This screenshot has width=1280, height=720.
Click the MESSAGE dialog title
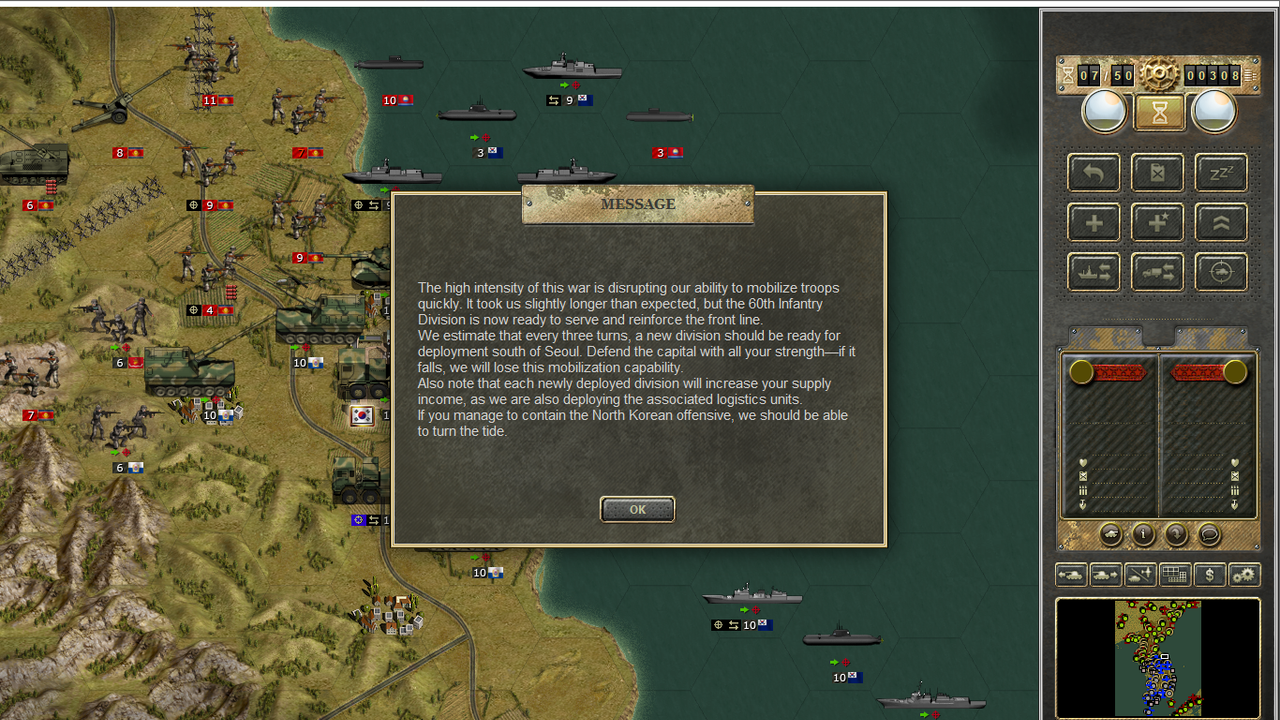pyautogui.click(x=638, y=204)
